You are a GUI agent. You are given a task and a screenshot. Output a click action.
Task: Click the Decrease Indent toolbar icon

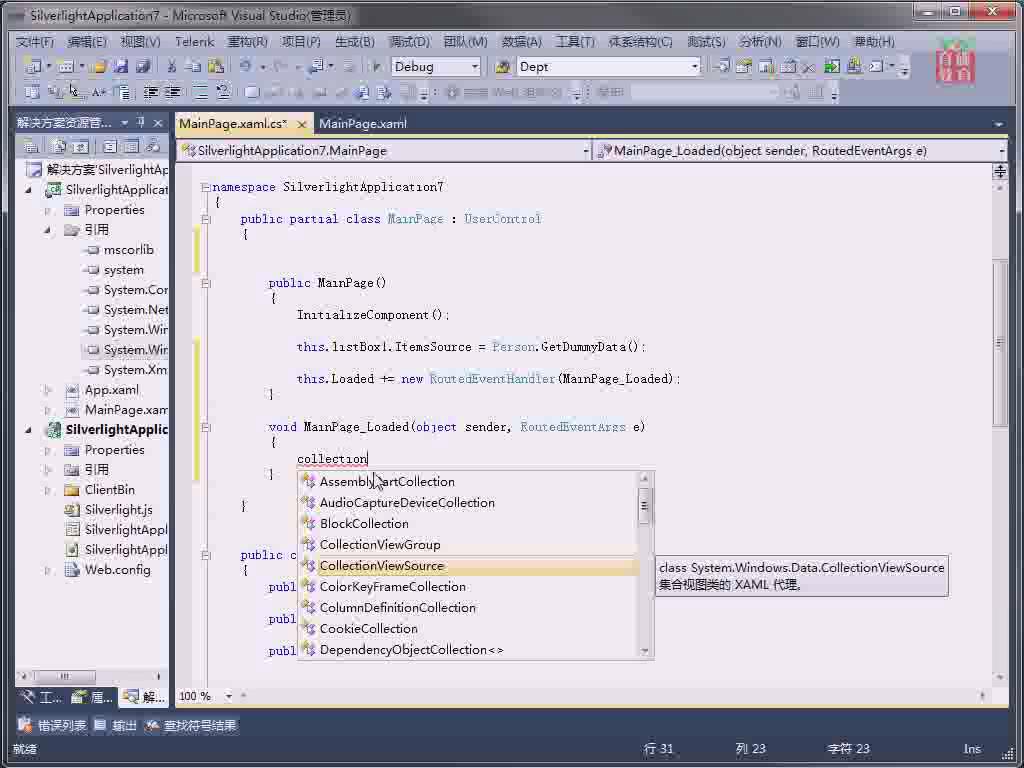tap(151, 92)
